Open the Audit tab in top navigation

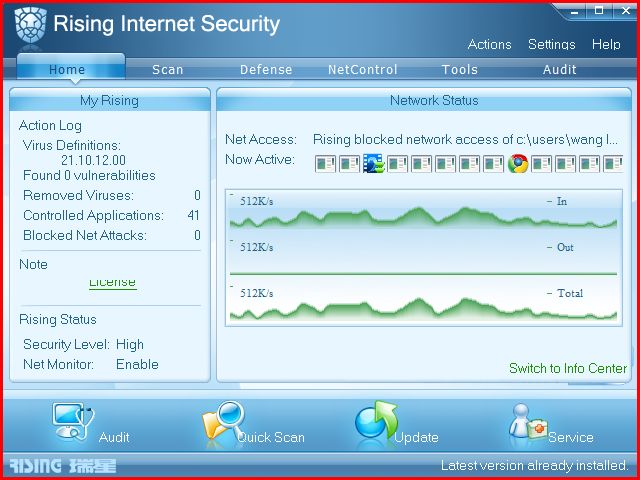560,70
